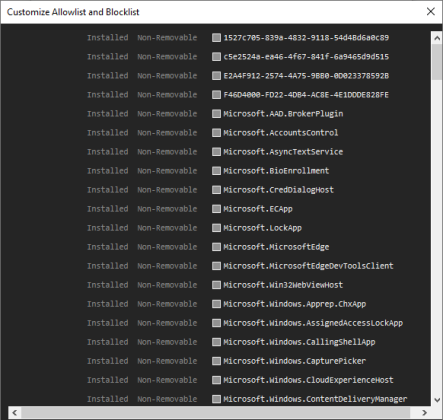
Task: Toggle the Microsoft.ECApp checkbox
Action: tap(216, 209)
